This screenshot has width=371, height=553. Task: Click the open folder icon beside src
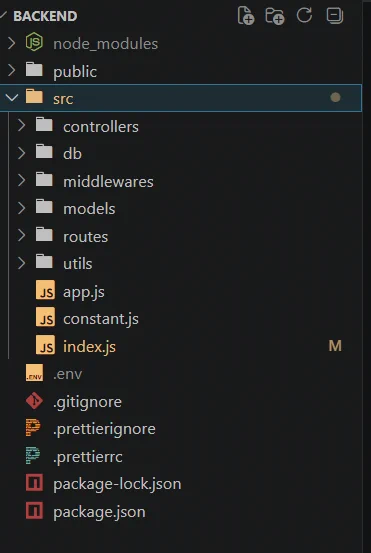(x=34, y=96)
